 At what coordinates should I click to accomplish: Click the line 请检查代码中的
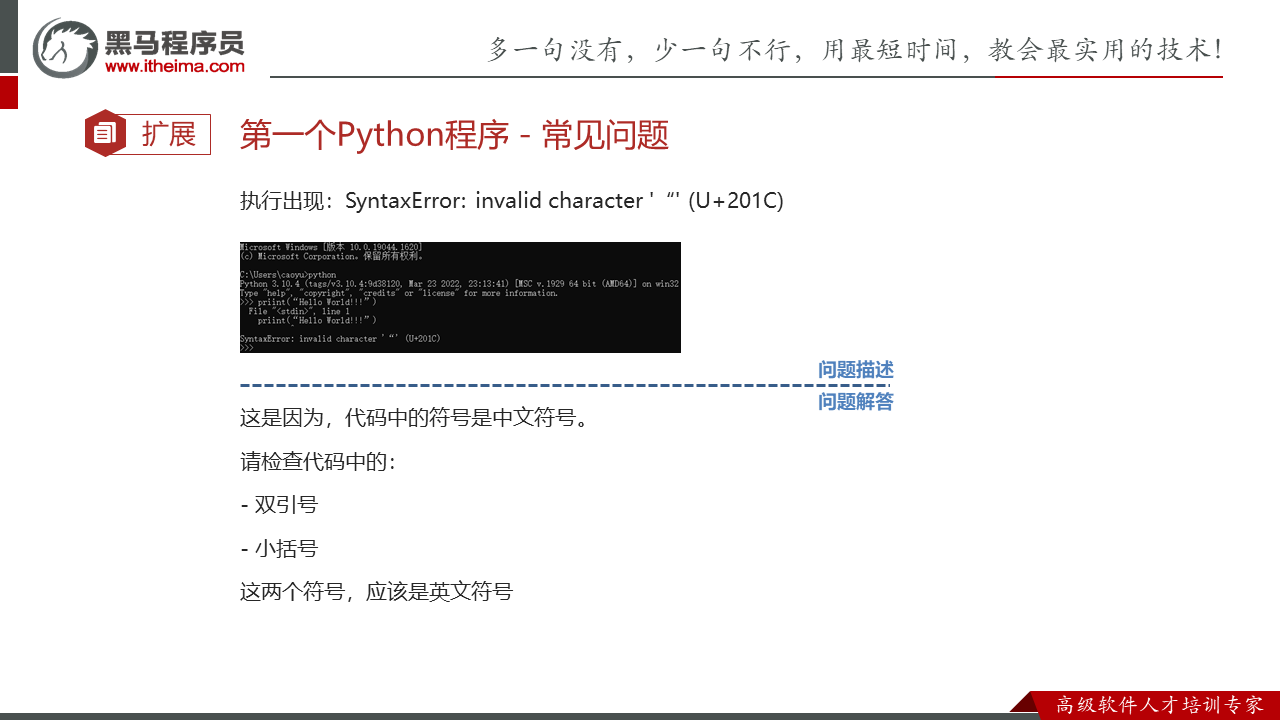pyautogui.click(x=318, y=462)
